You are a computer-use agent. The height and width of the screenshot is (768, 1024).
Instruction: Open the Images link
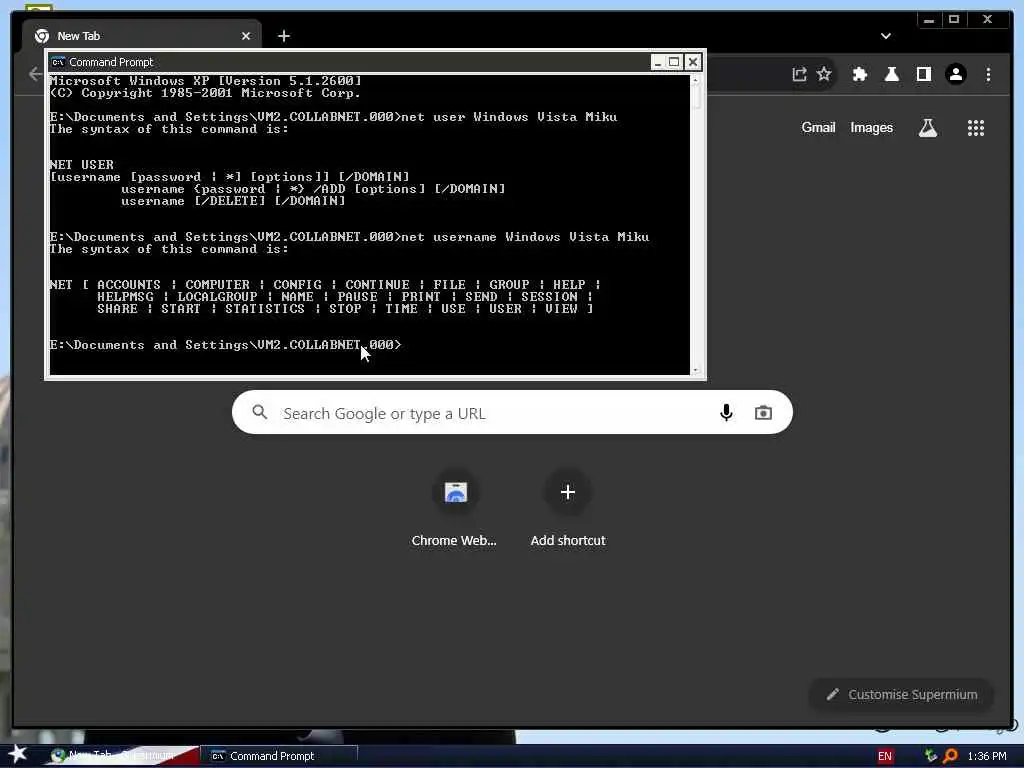point(871,127)
